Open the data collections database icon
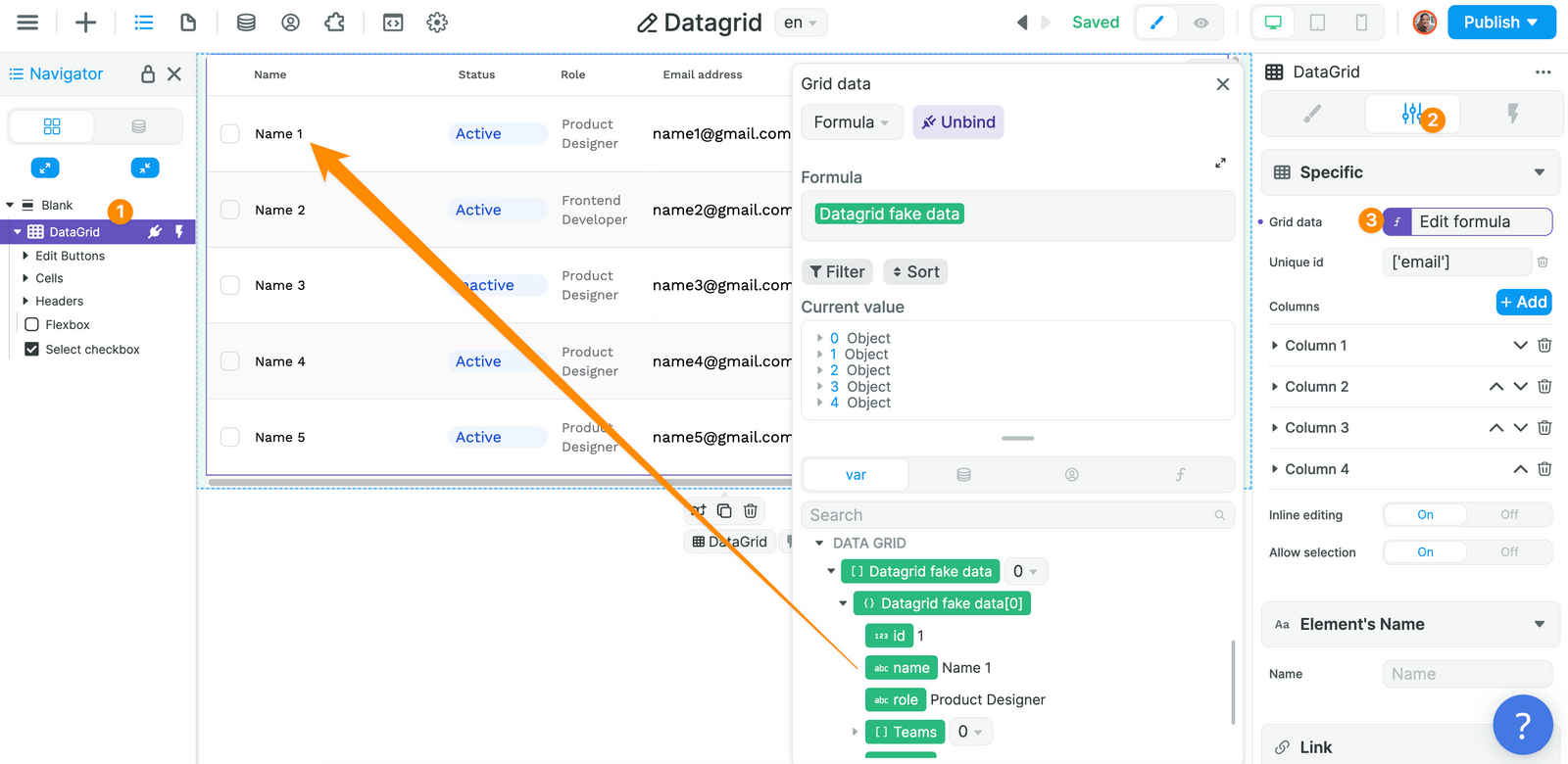This screenshot has height=764, width=1568. pos(246,23)
